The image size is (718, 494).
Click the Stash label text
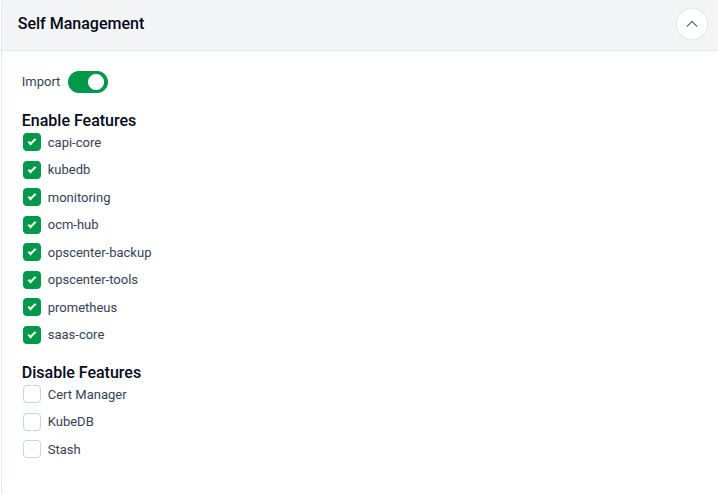pos(64,450)
